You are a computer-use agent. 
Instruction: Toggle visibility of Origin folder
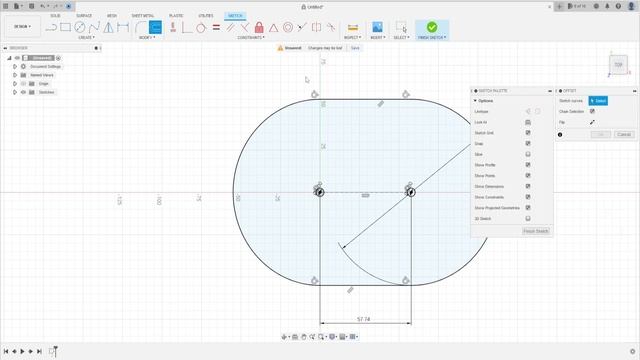[x=23, y=84]
